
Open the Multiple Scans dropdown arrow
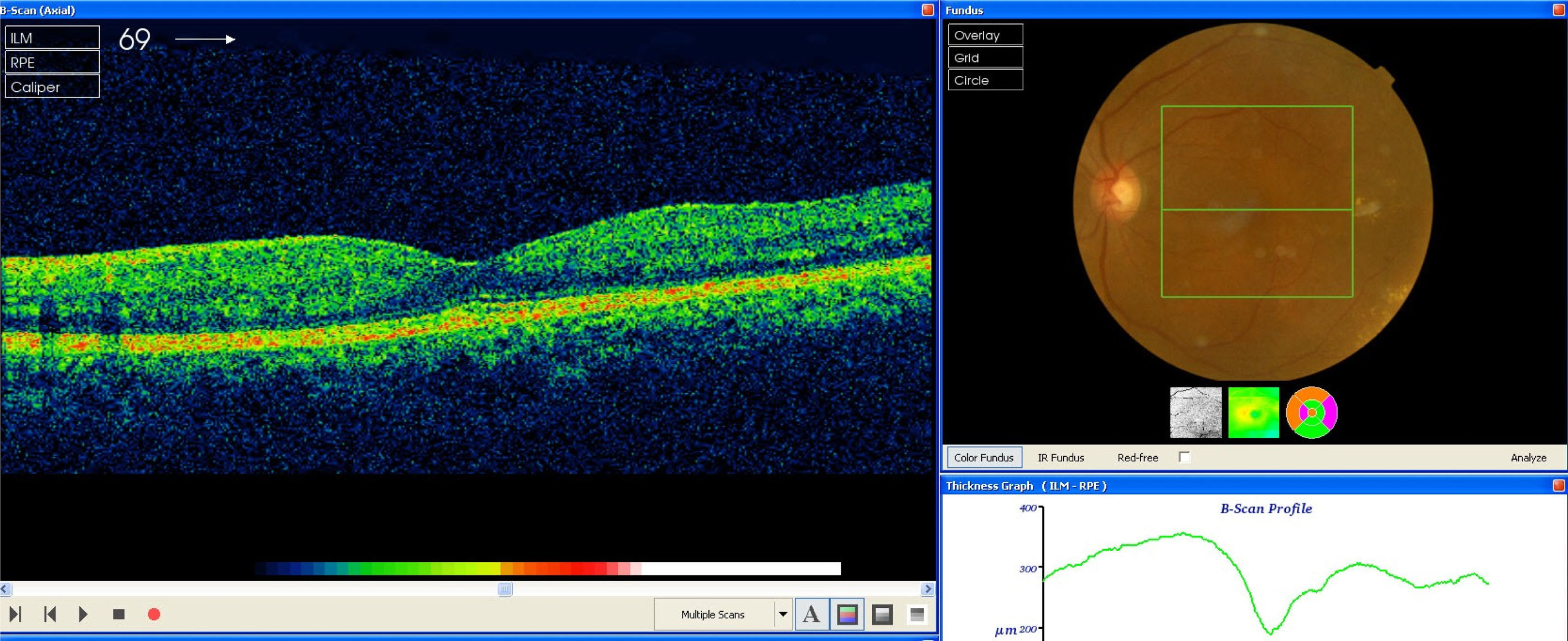[x=783, y=614]
